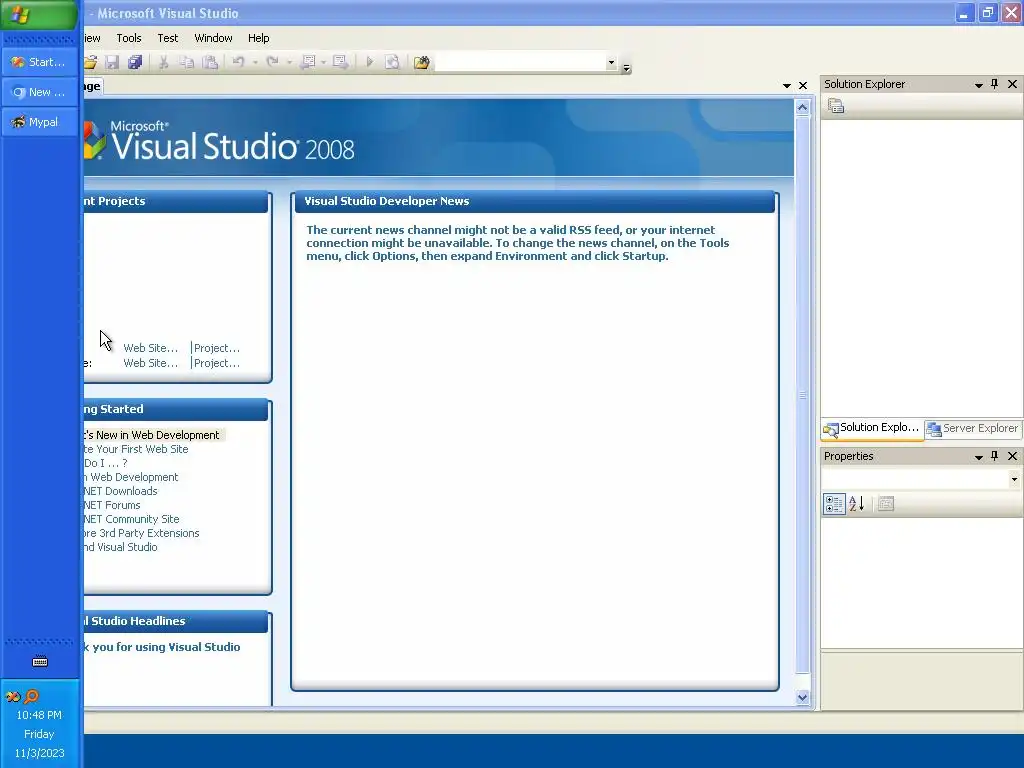The image size is (1024, 768).
Task: Open the Windows Start button
Action: 39,14
